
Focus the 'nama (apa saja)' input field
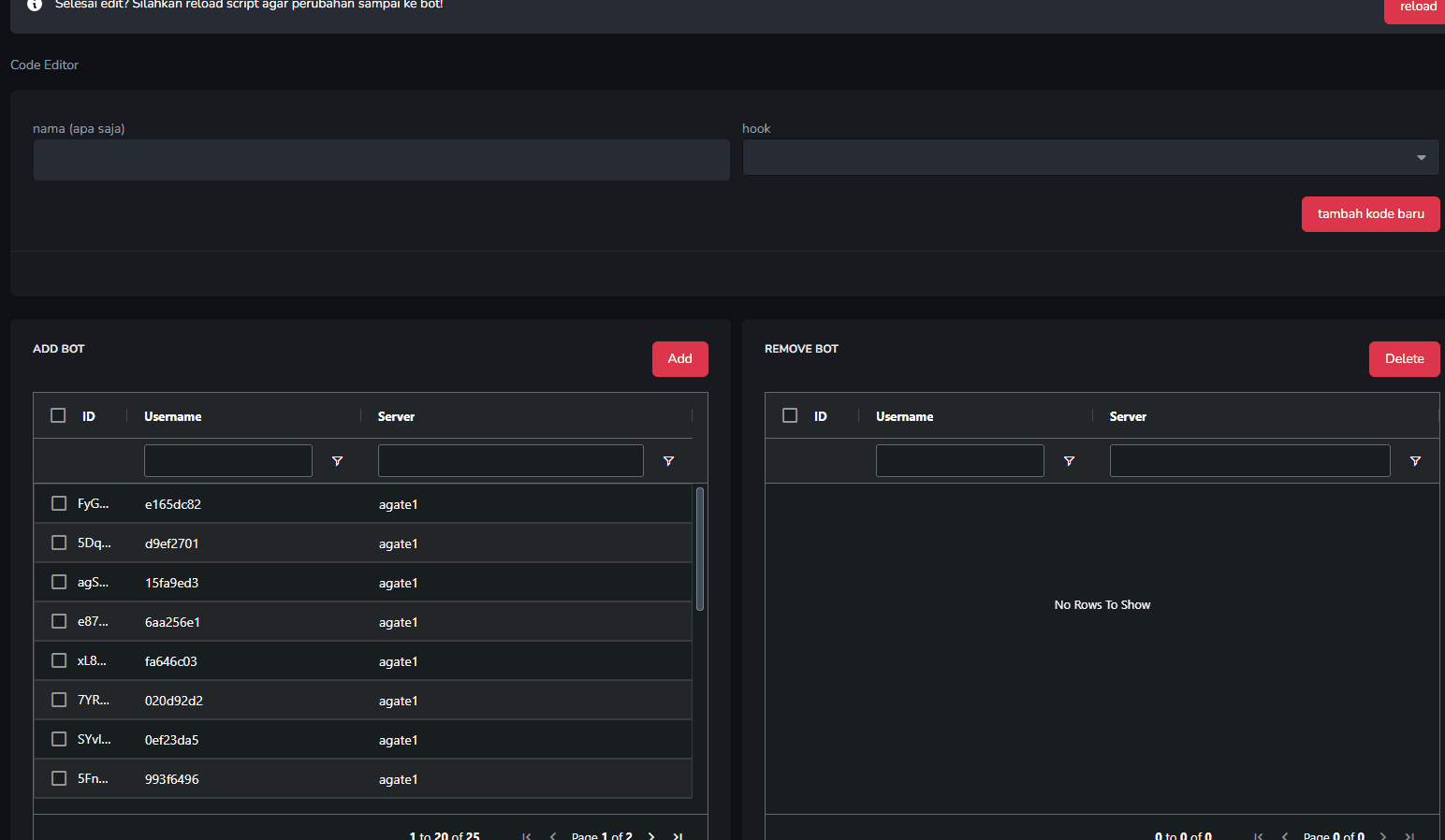[x=381, y=160]
